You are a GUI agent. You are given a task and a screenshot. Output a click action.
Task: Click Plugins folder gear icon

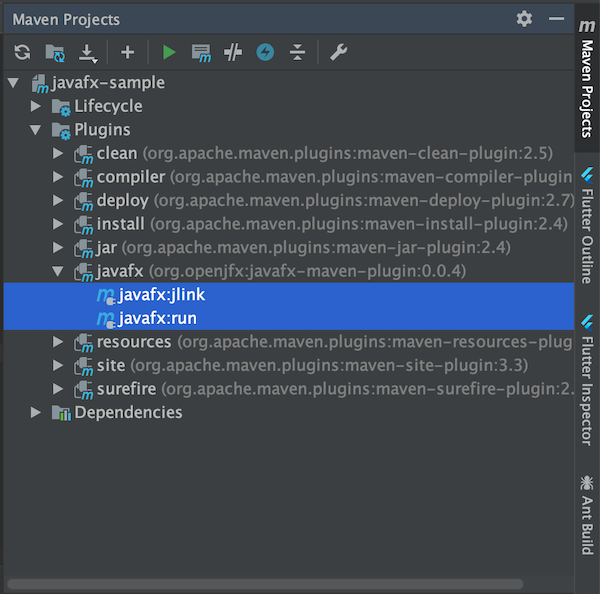(61, 131)
